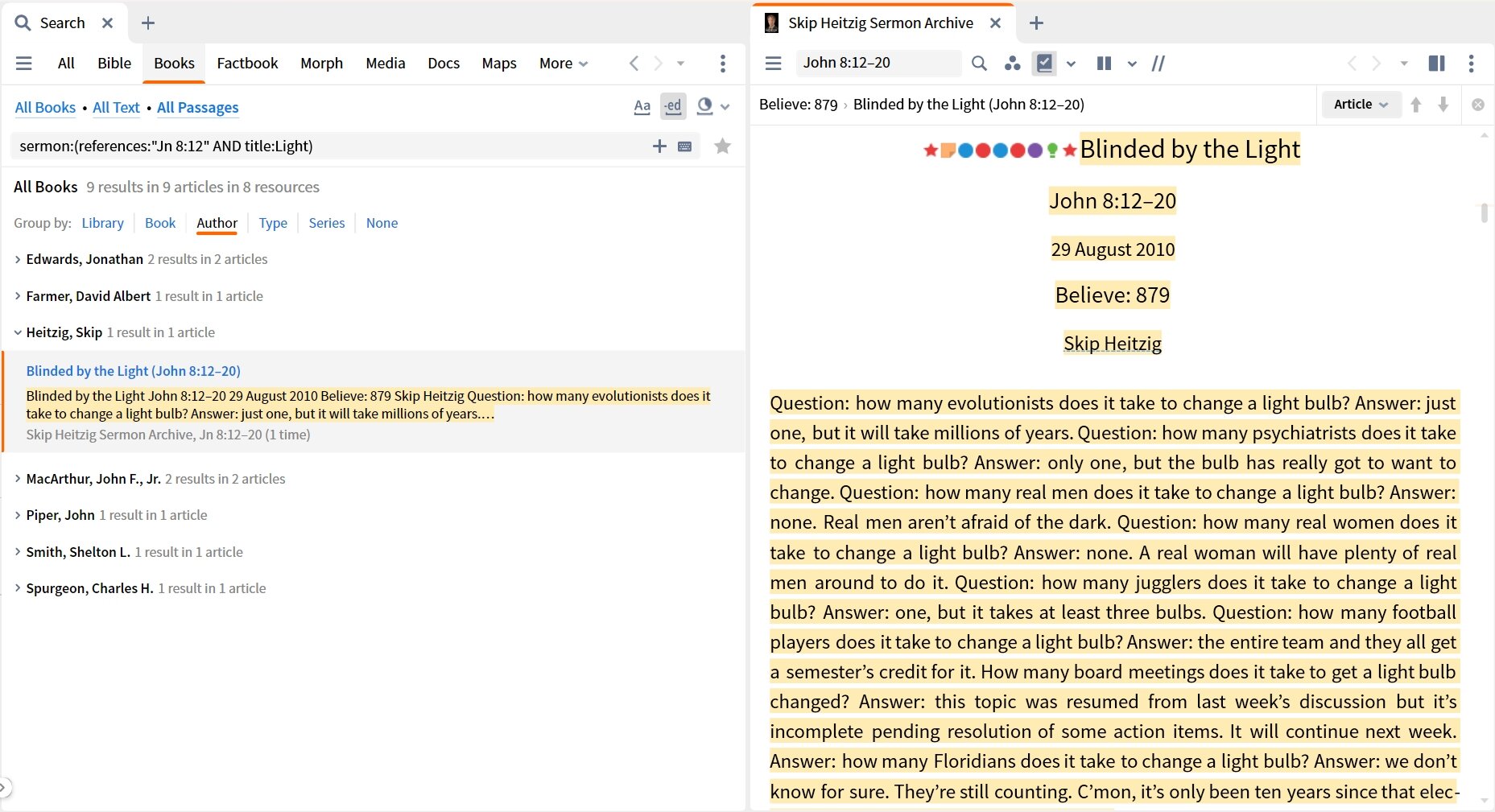The image size is (1495, 812).
Task: Go back in search history
Action: click(x=634, y=63)
